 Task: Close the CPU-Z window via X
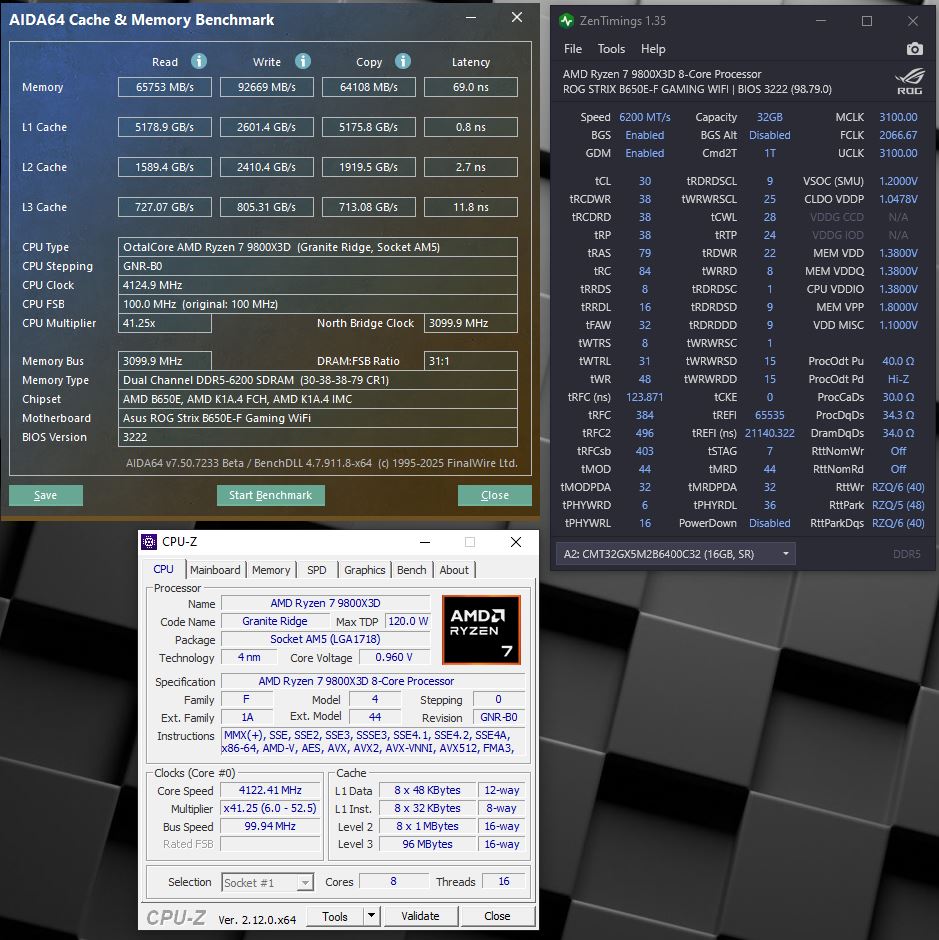coord(516,542)
